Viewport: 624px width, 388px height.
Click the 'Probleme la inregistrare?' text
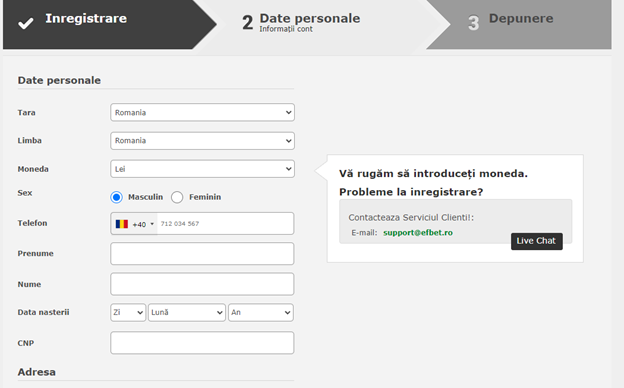411,192
